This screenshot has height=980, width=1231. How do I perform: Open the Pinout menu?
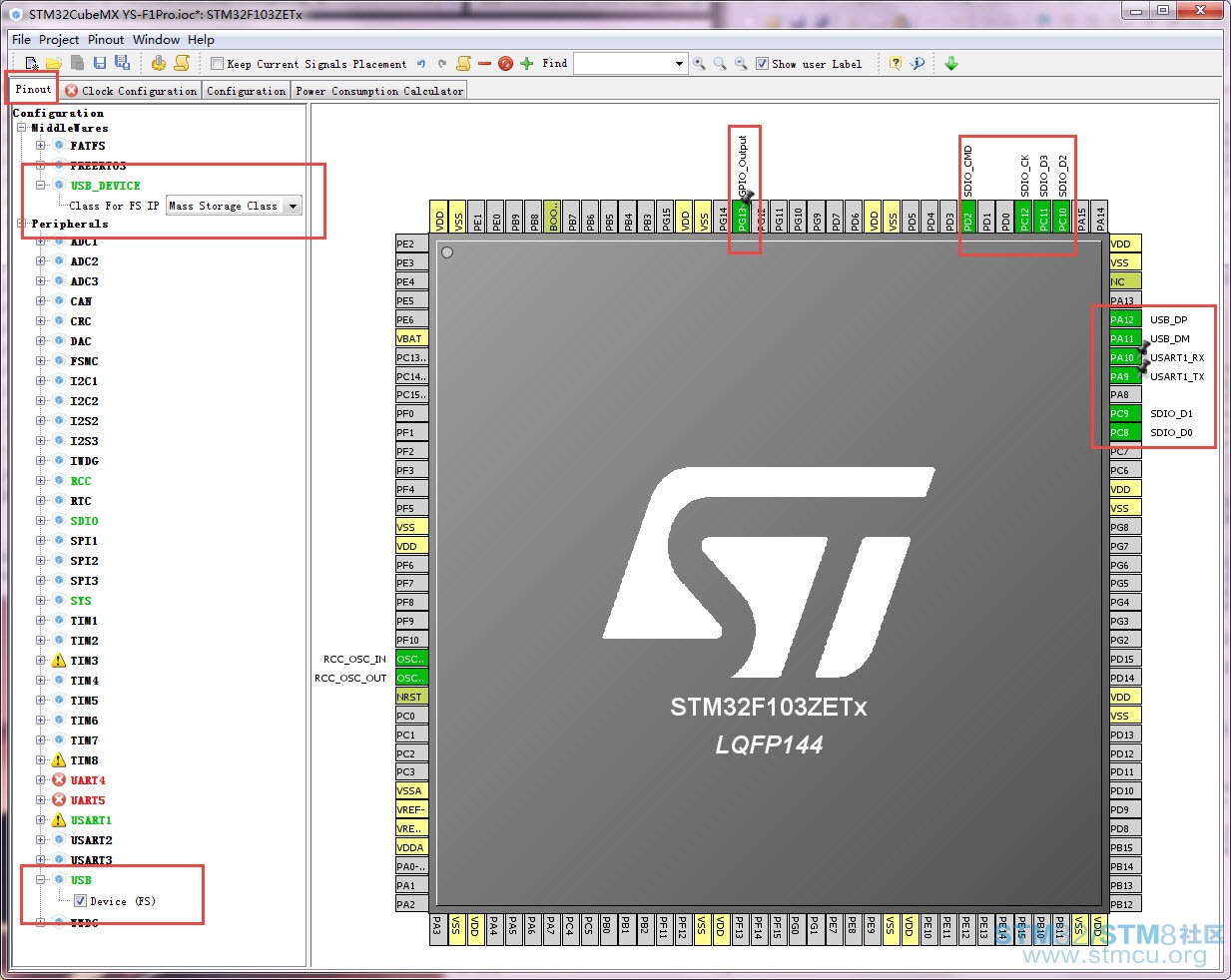pos(106,40)
